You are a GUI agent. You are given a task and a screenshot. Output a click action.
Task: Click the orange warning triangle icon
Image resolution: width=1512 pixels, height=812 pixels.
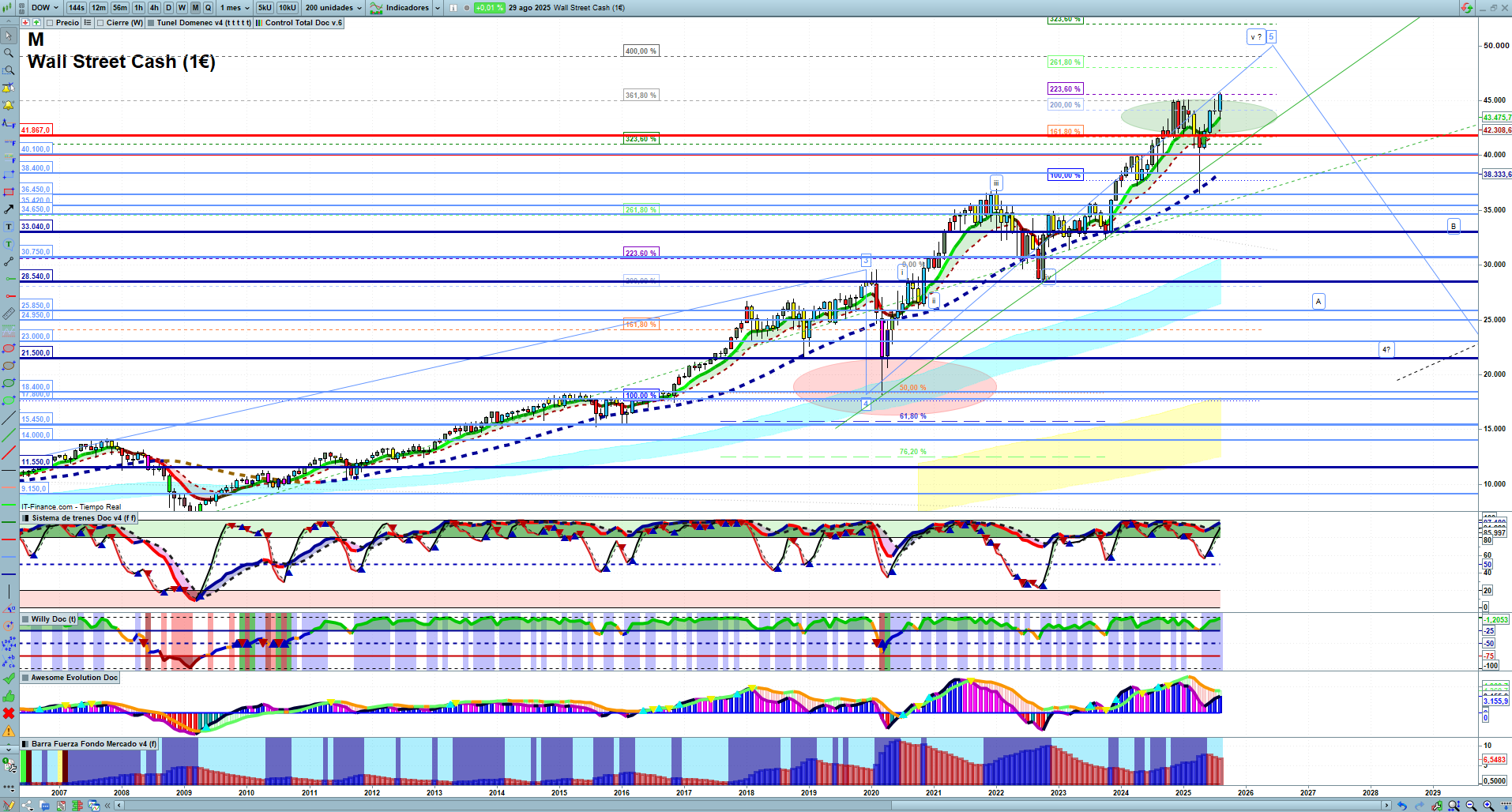(x=9, y=731)
